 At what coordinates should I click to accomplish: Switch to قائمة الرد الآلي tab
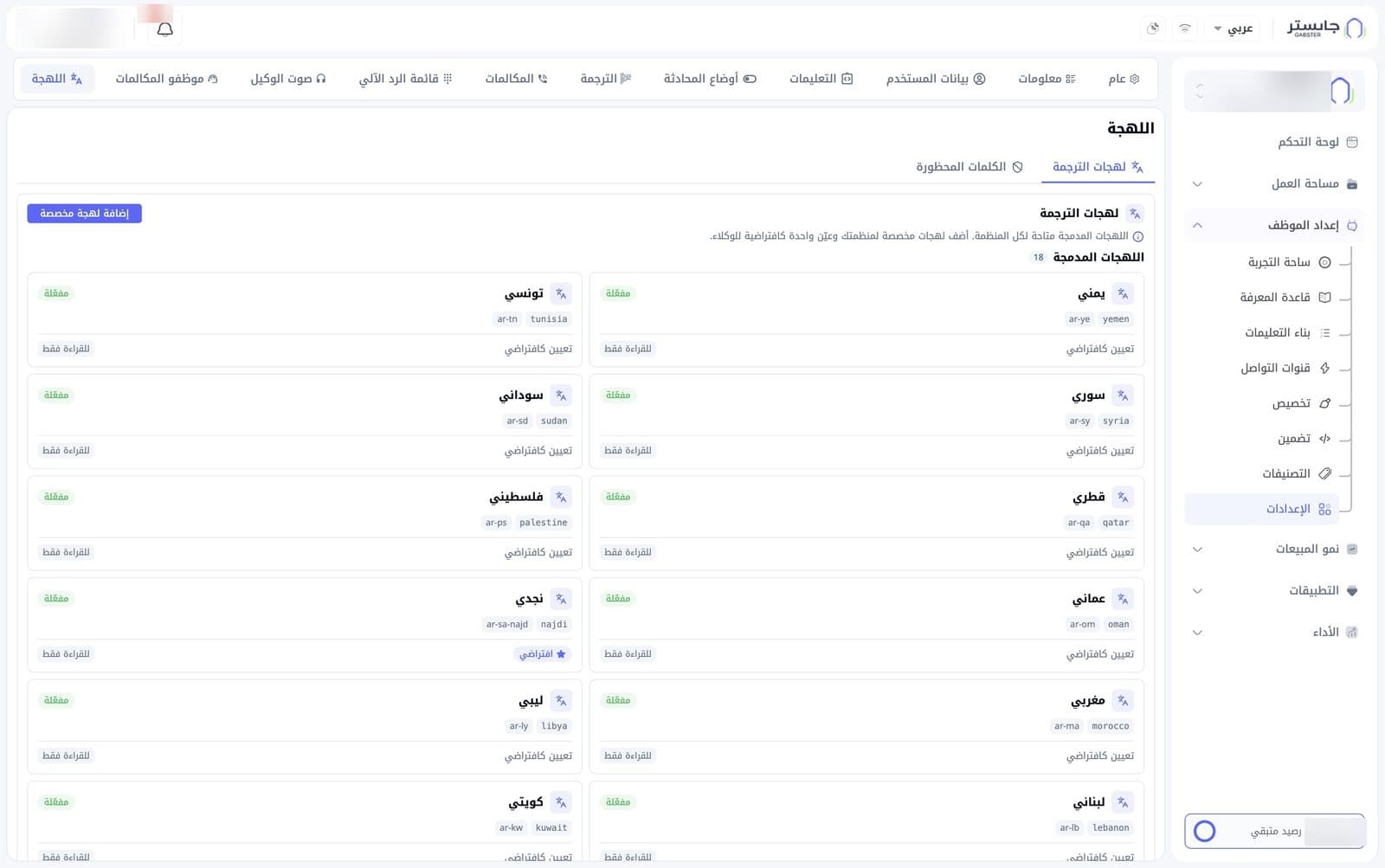click(x=405, y=79)
